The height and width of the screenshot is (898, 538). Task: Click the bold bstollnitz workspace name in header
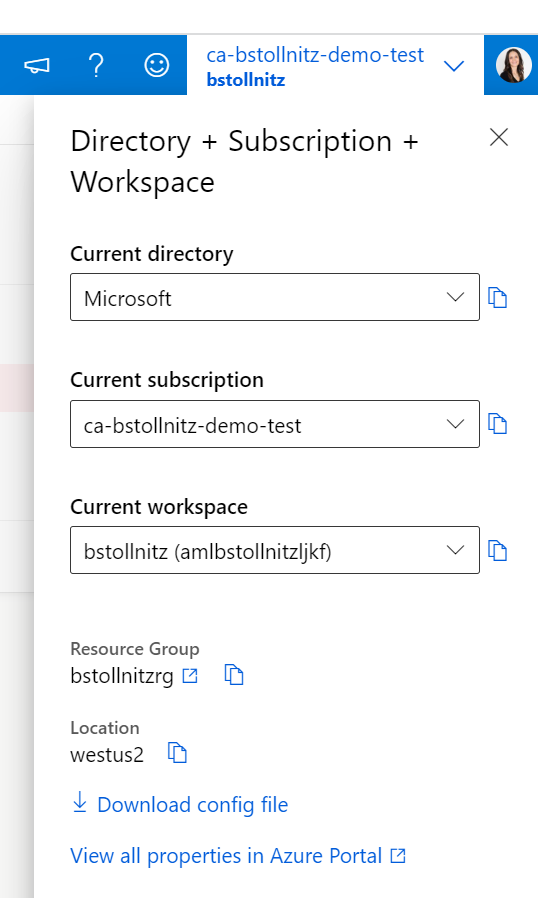pyautogui.click(x=246, y=80)
